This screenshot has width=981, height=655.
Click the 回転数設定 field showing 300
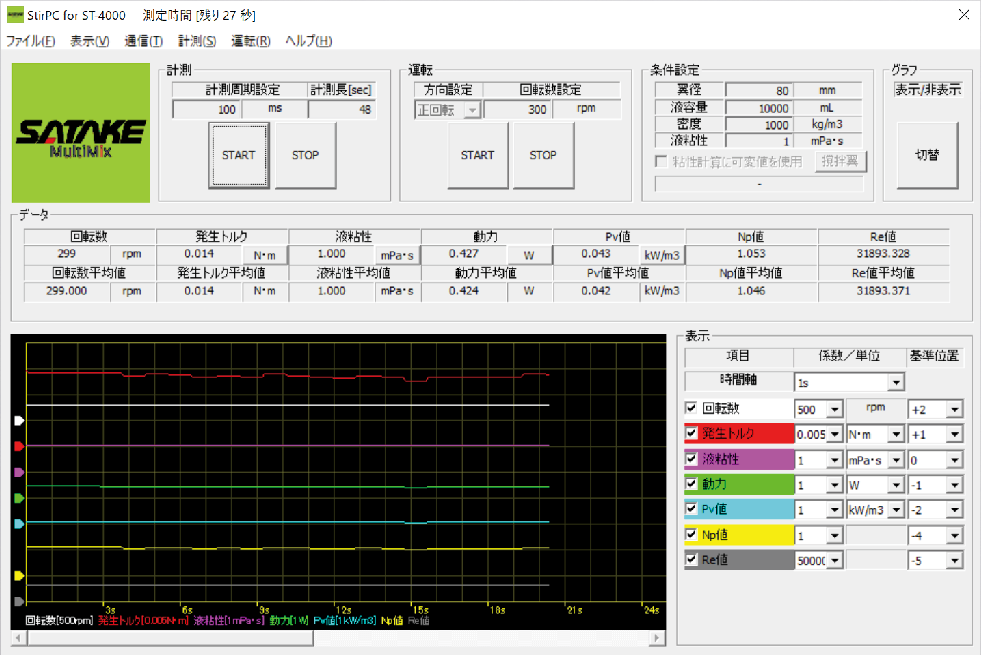click(x=517, y=109)
